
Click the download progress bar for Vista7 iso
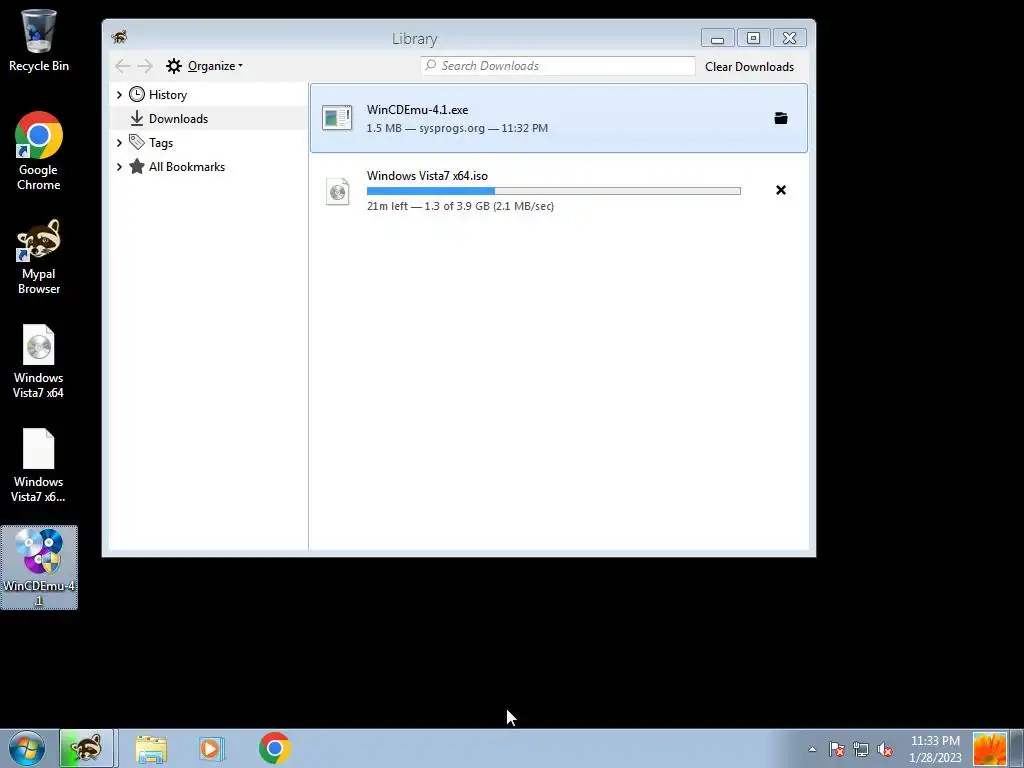tap(554, 191)
